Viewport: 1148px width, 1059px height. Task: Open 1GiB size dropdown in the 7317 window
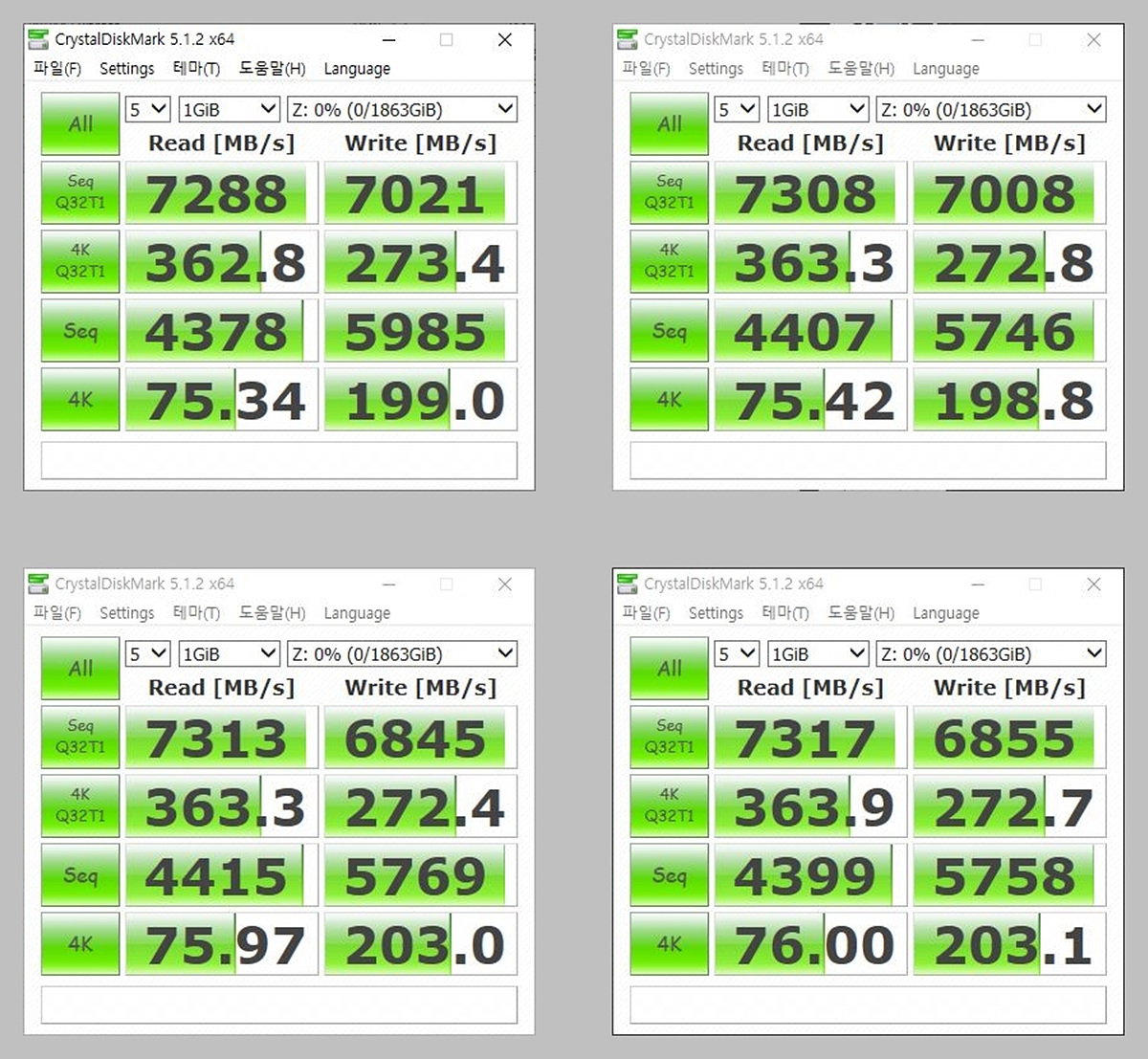[819, 653]
